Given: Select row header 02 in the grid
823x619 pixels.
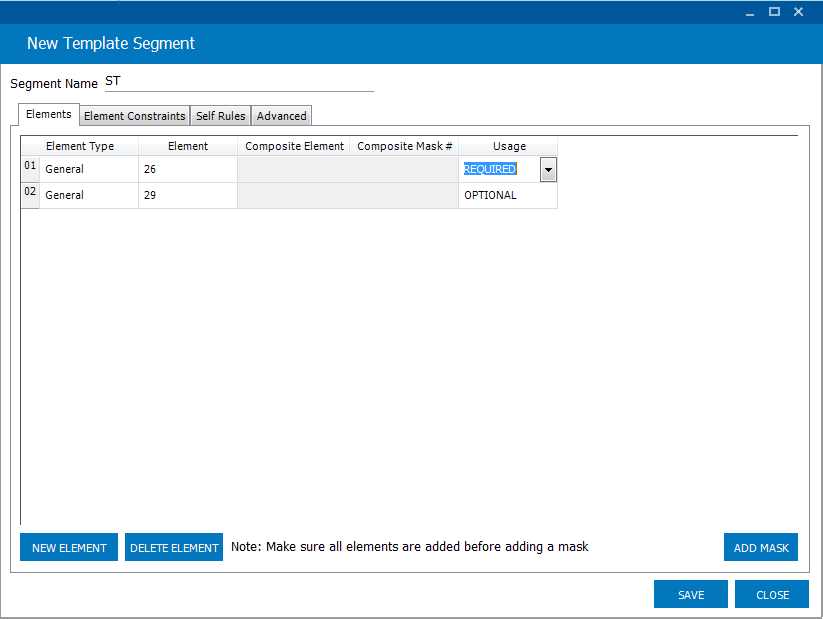Looking at the screenshot, I should tap(30, 195).
